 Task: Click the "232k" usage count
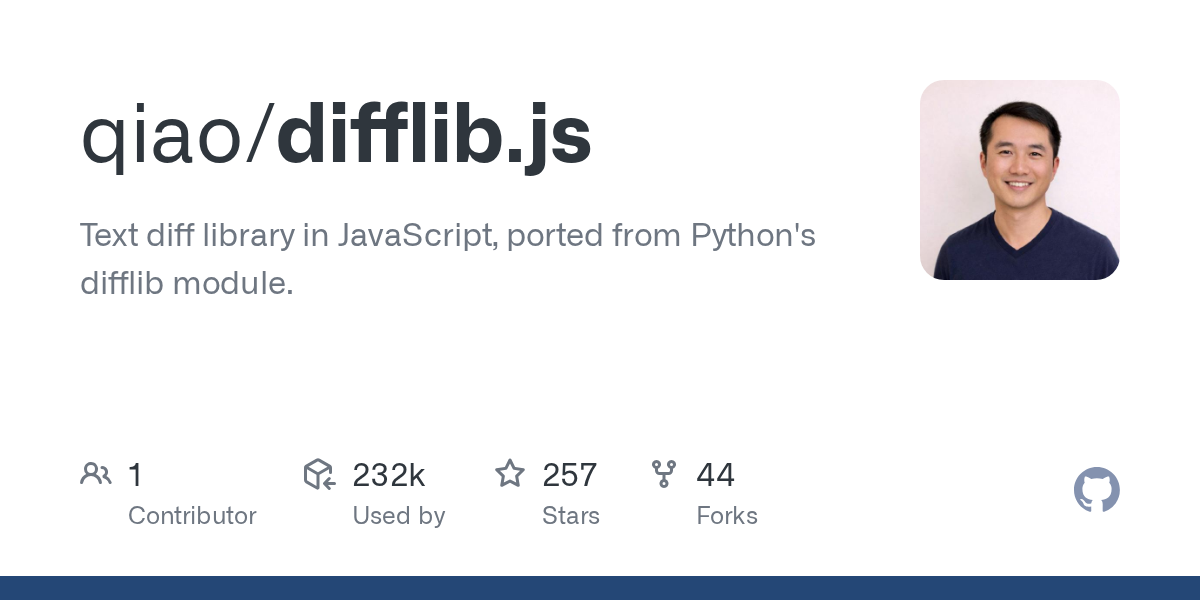click(389, 475)
